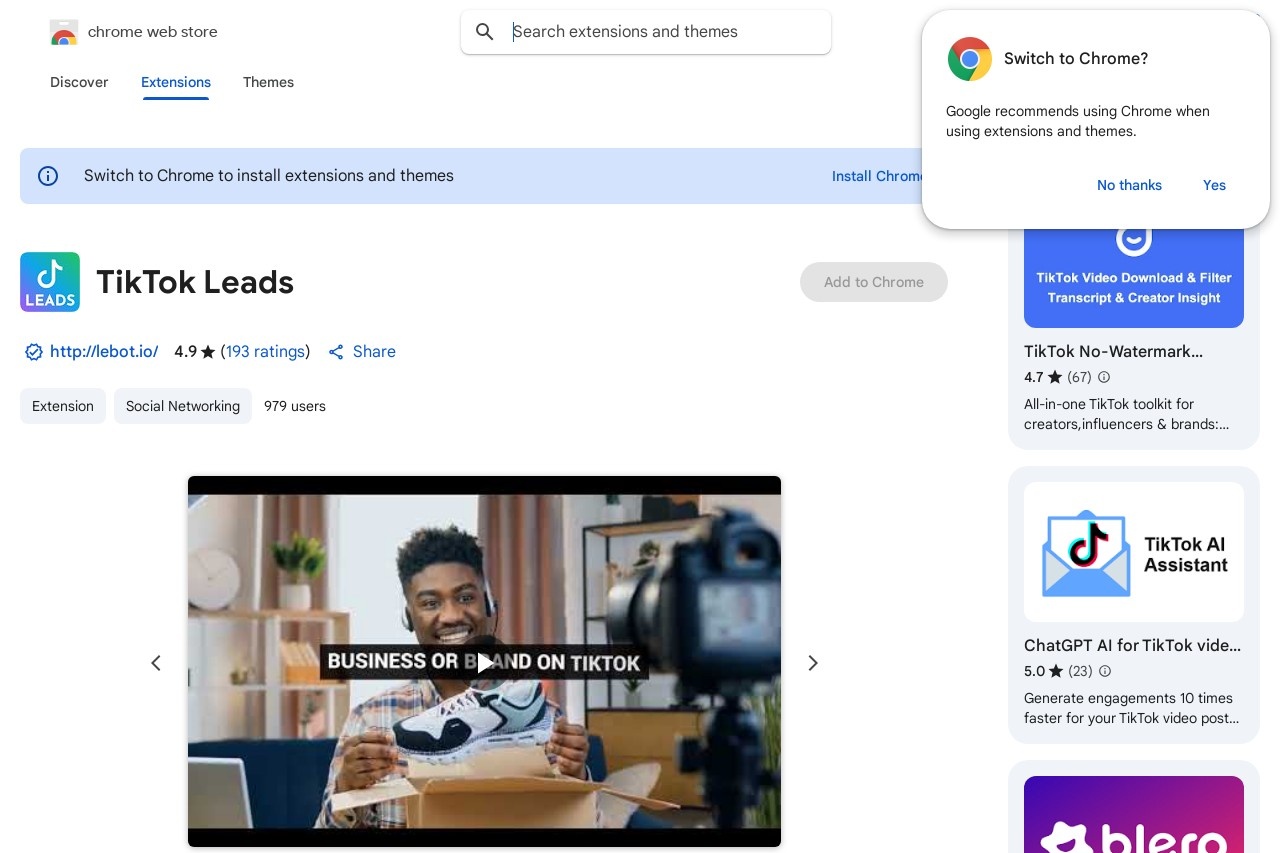Click the TikTok Leads extension icon
The width and height of the screenshot is (1280, 853).
50,282
